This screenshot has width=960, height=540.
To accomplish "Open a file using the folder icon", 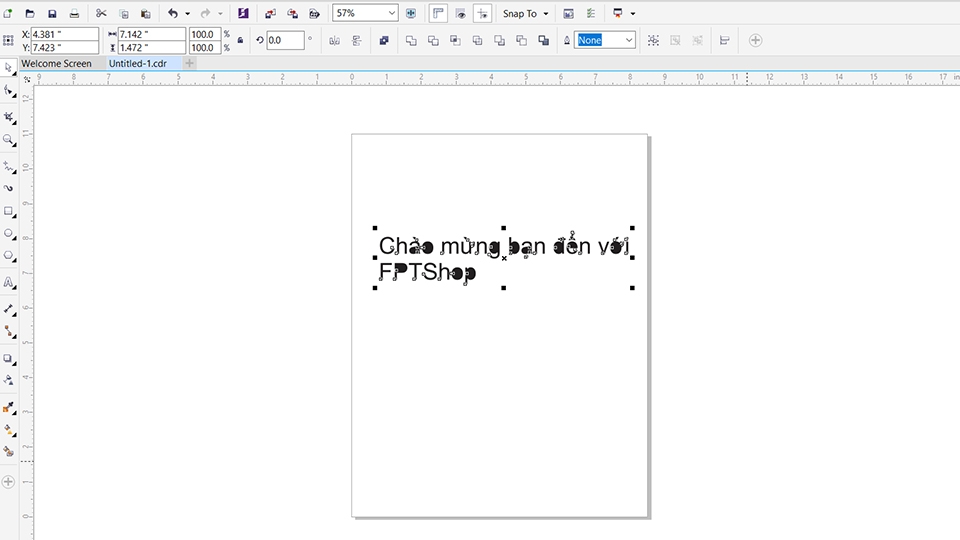I will (x=30, y=13).
